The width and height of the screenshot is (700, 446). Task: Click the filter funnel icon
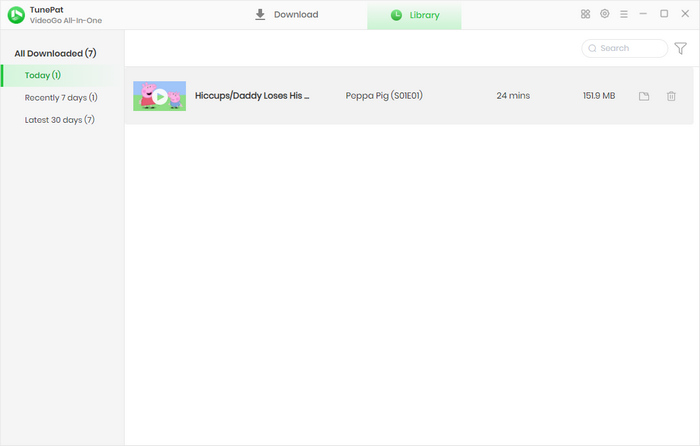(681, 48)
